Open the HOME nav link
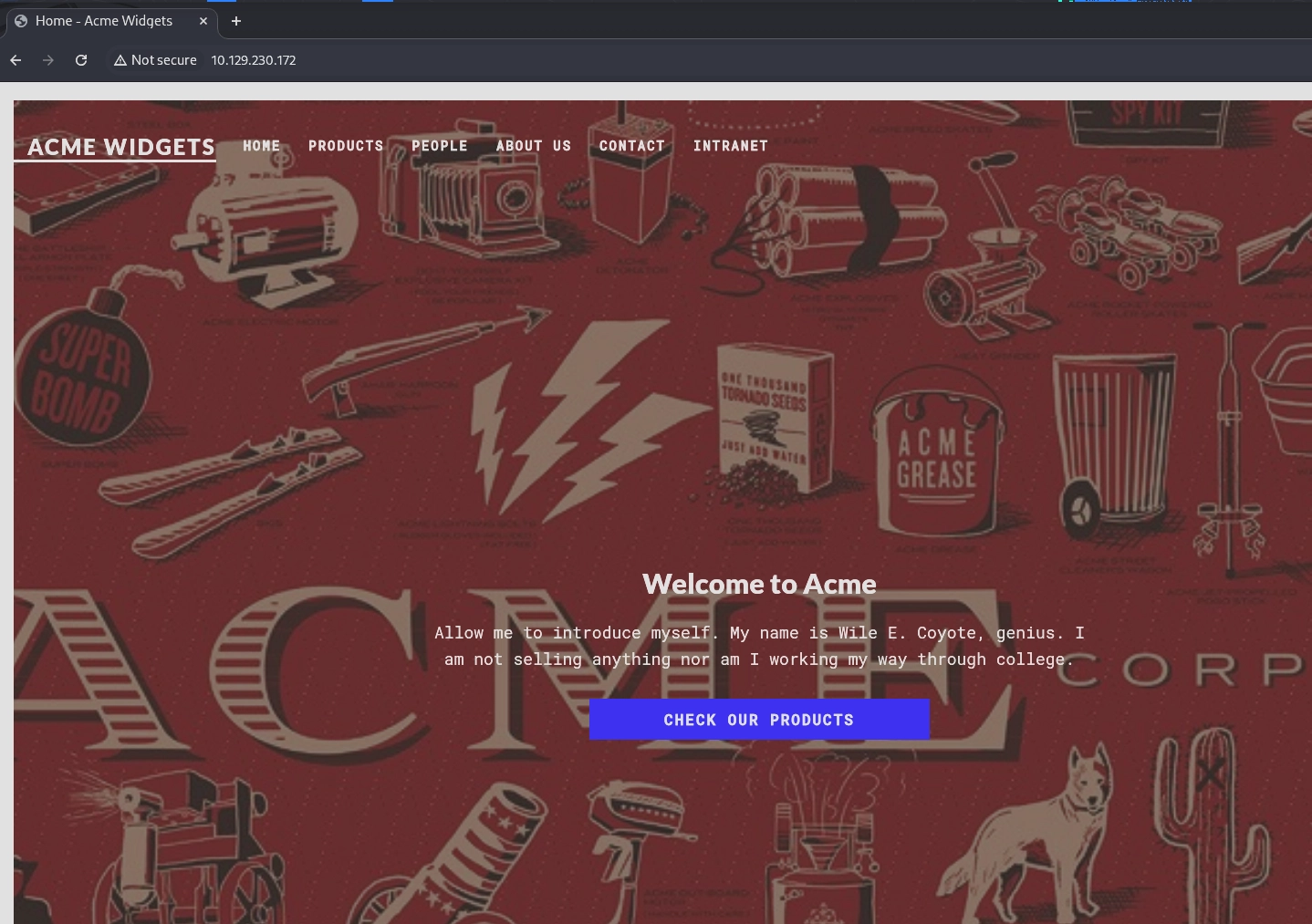This screenshot has width=1312, height=924. (261, 146)
